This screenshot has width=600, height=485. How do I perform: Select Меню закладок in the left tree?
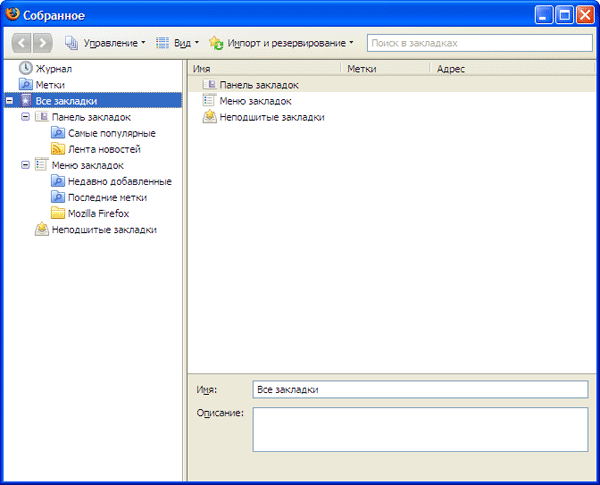tap(88, 165)
